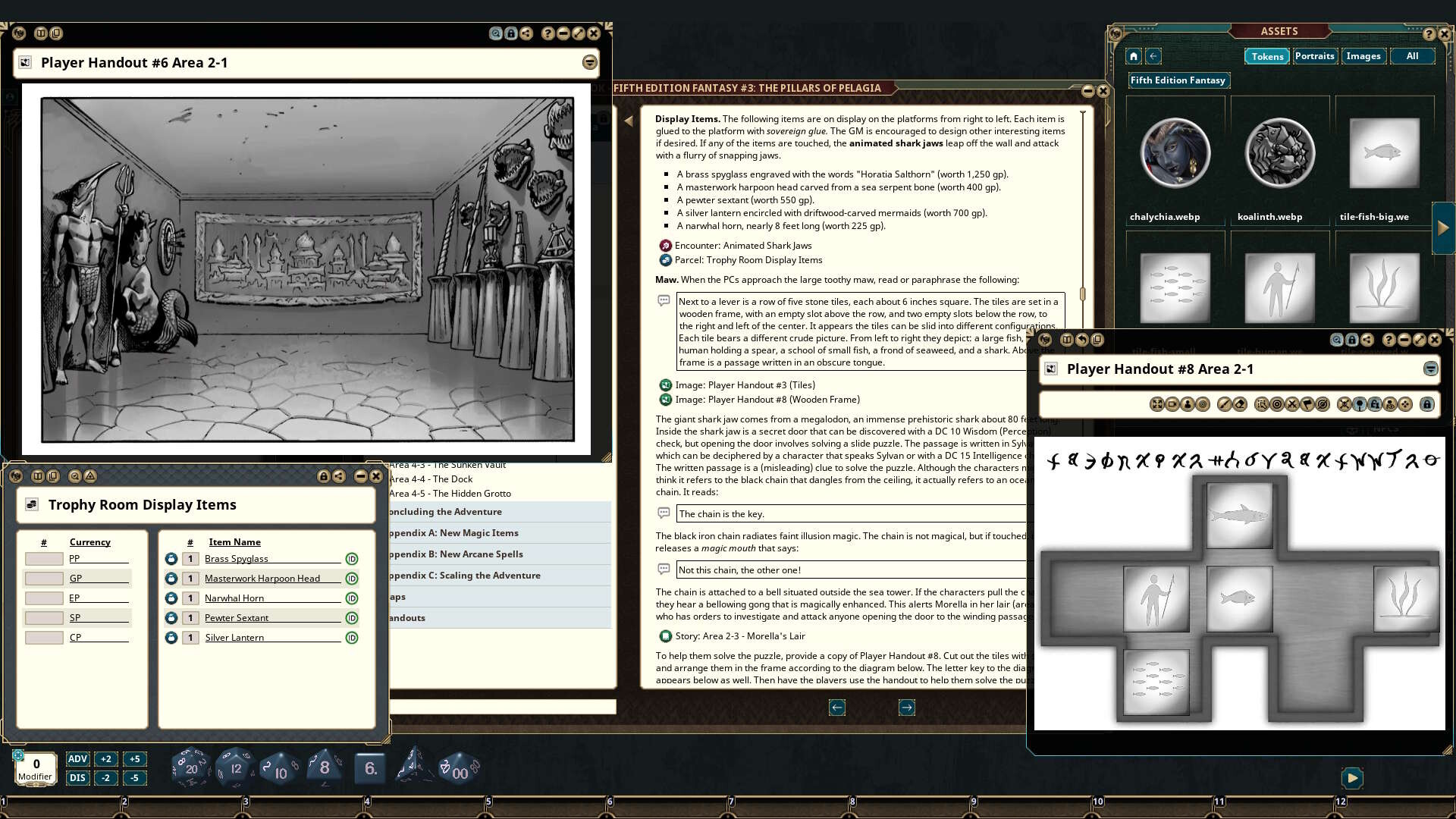Toggle token lock in Handout #8 toolbar

coord(1375,404)
